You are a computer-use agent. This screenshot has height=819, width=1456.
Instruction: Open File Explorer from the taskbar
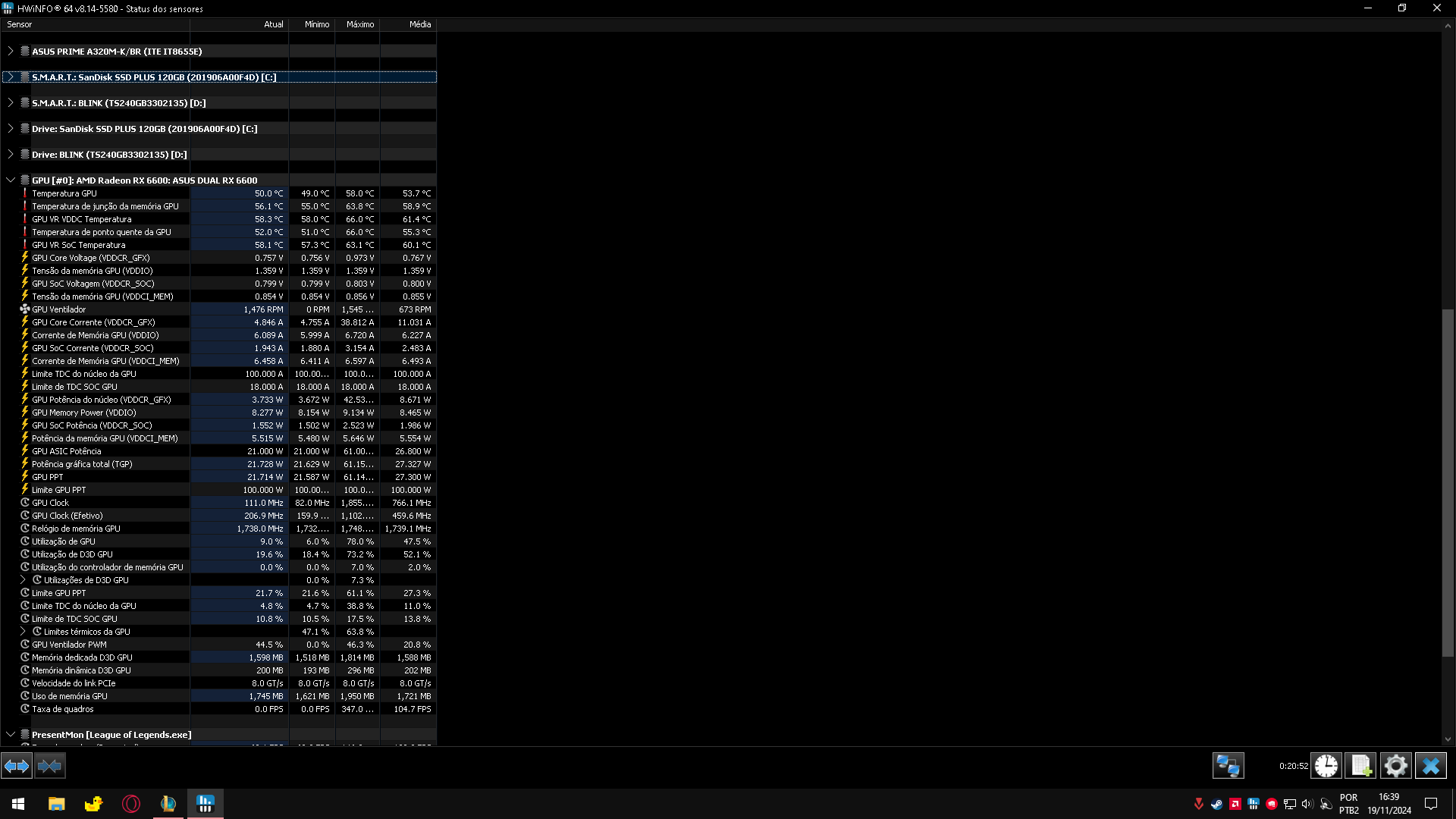(x=57, y=804)
